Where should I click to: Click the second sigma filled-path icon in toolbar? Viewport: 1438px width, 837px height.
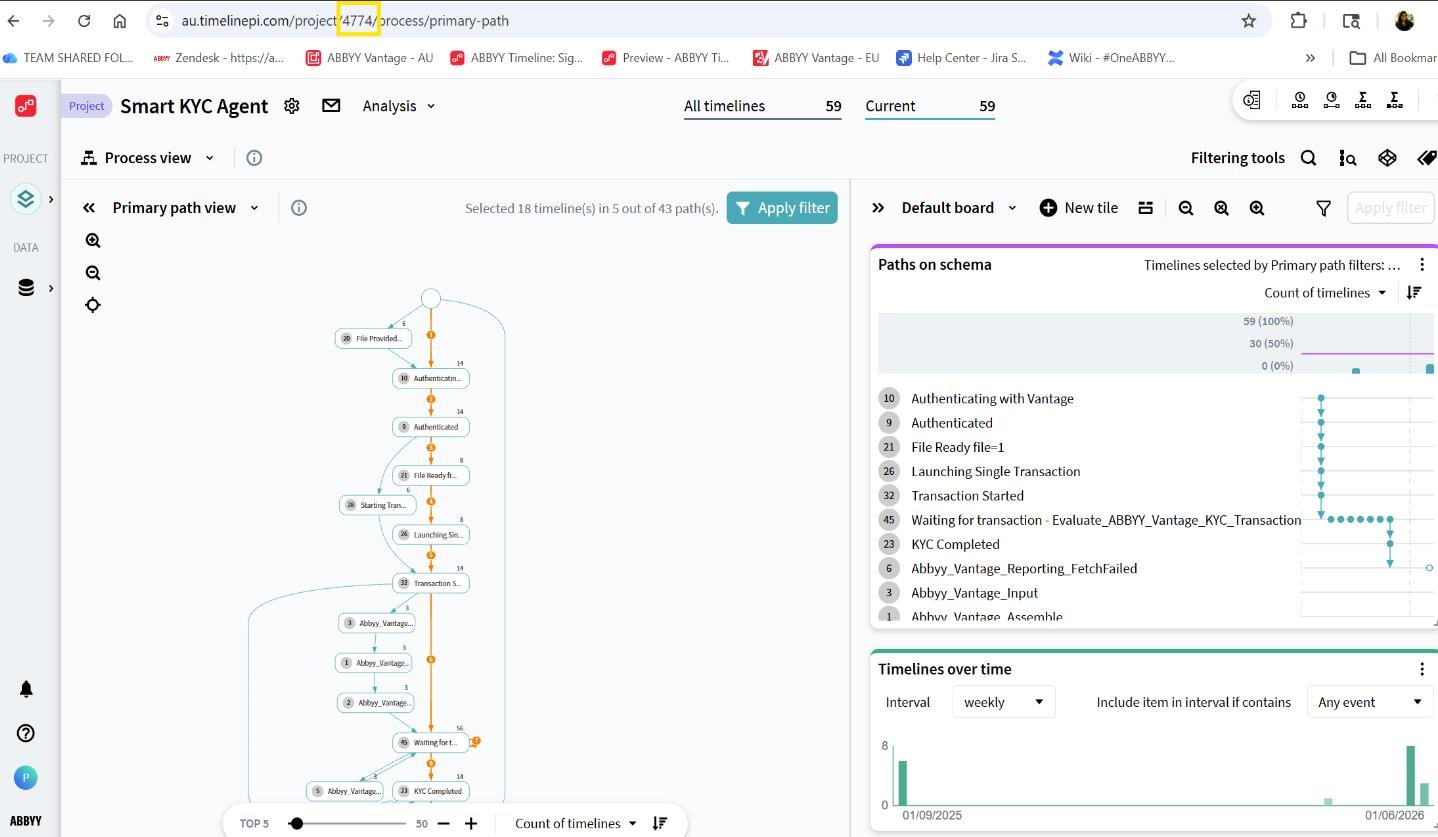click(x=1394, y=100)
